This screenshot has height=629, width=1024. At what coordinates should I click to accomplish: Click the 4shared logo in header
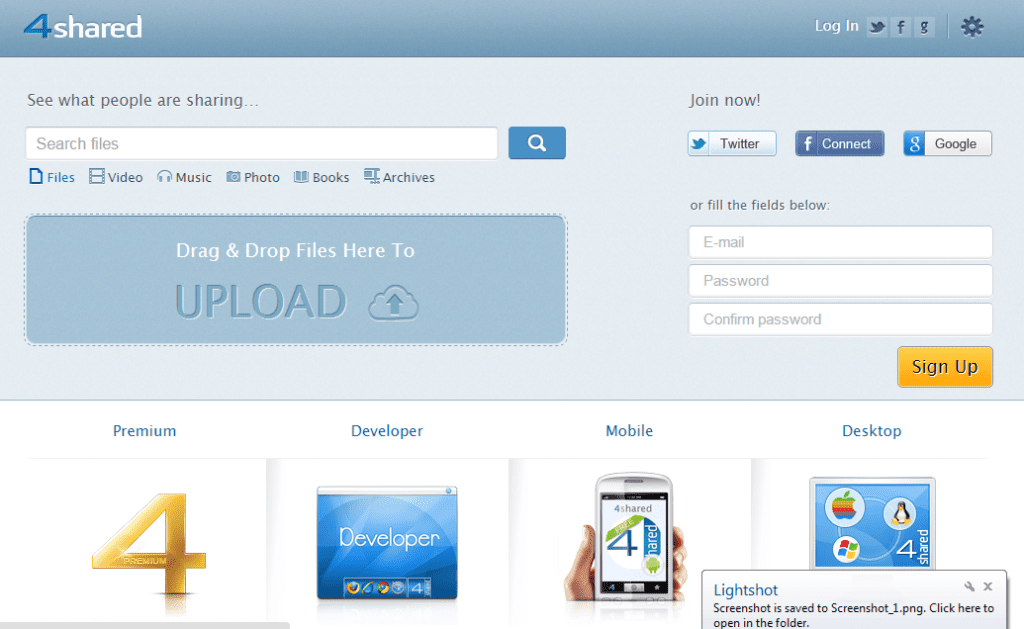83,26
